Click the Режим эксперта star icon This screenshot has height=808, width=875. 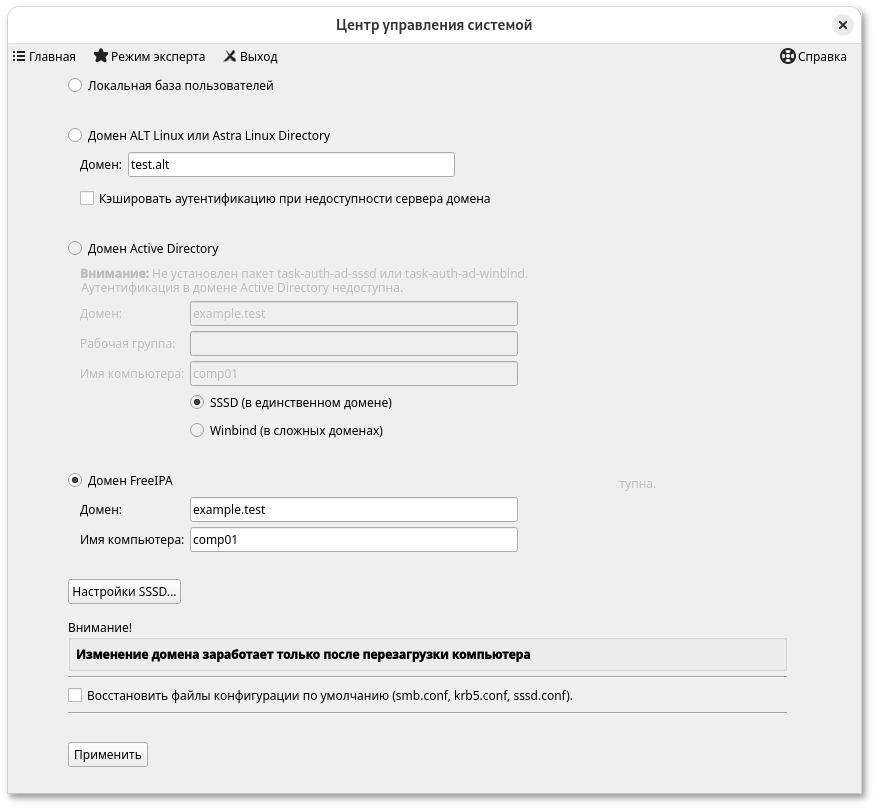(101, 57)
